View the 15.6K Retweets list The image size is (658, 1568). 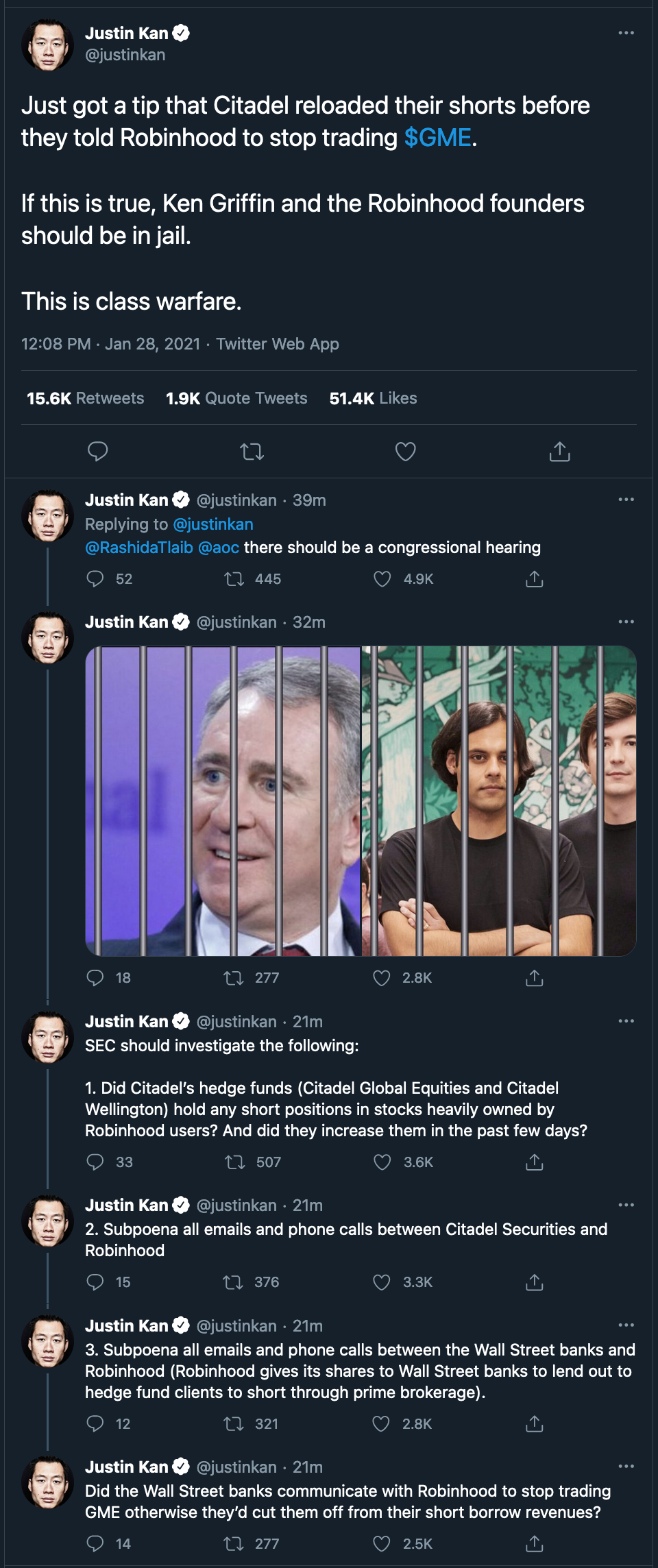pyautogui.click(x=86, y=398)
